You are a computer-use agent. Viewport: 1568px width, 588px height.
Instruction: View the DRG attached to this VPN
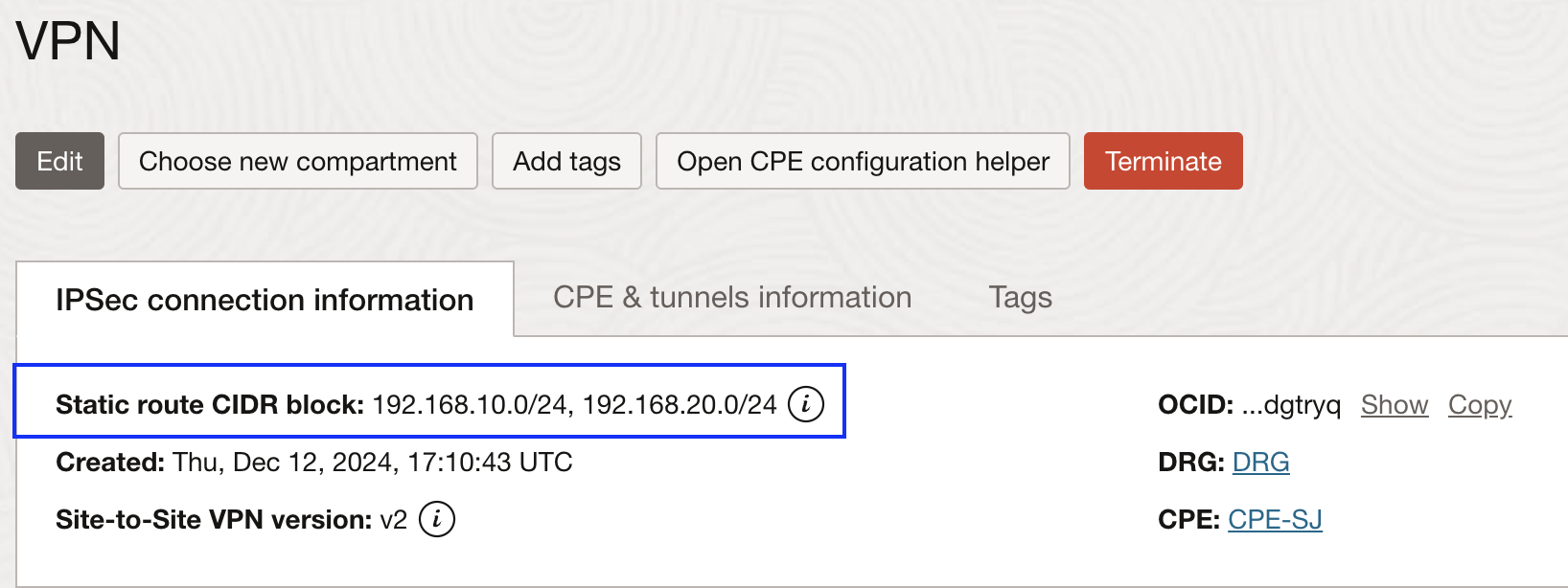[x=1260, y=462]
